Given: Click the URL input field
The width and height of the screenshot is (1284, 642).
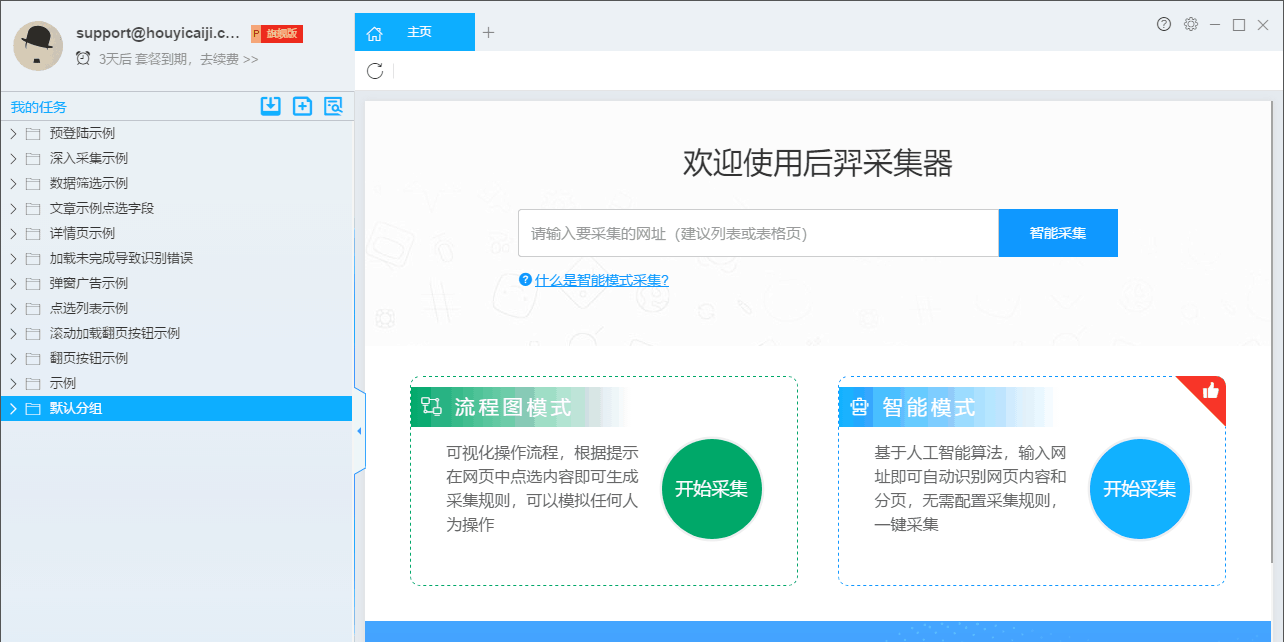Looking at the screenshot, I should [x=758, y=233].
